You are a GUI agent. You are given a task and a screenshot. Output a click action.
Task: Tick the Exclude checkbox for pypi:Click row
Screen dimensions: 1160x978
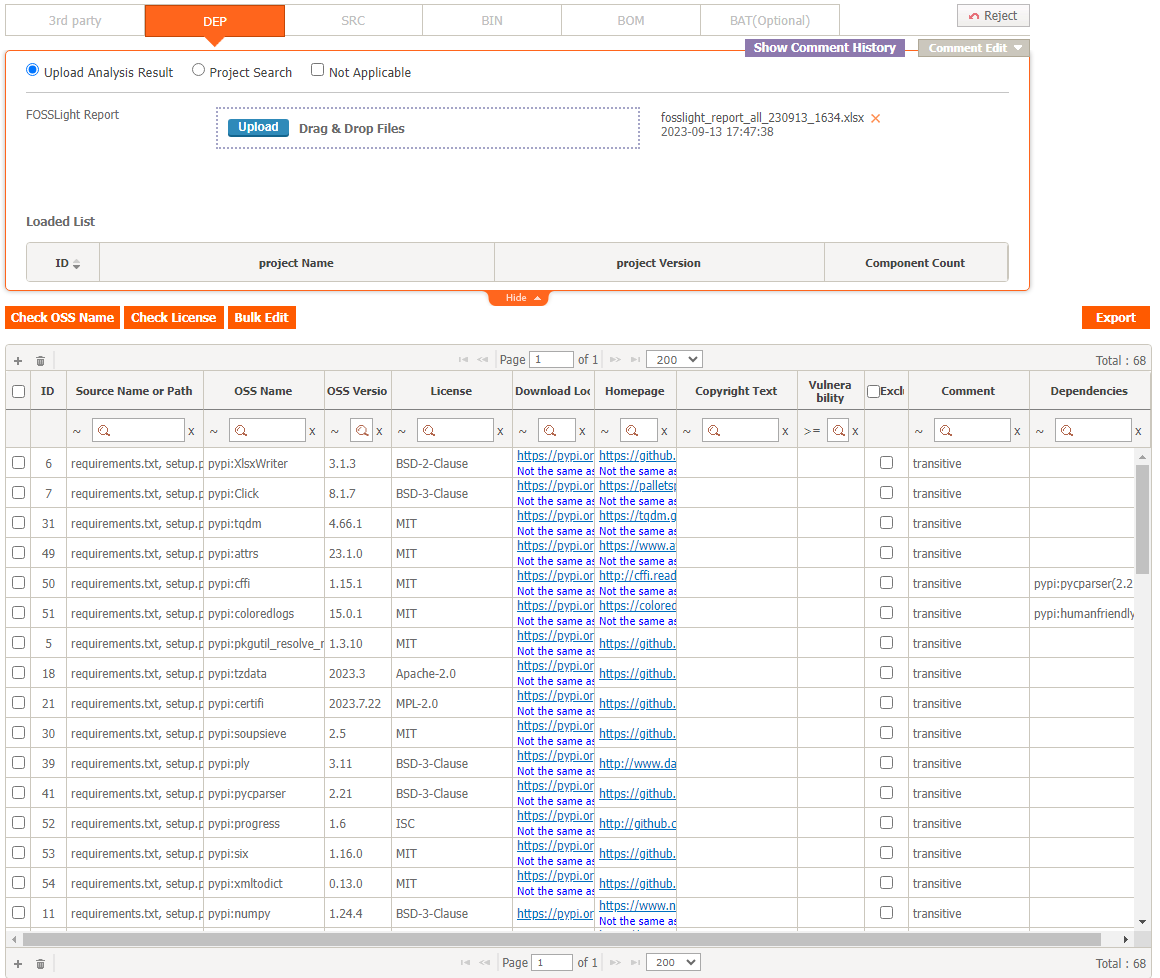[x=886, y=493]
